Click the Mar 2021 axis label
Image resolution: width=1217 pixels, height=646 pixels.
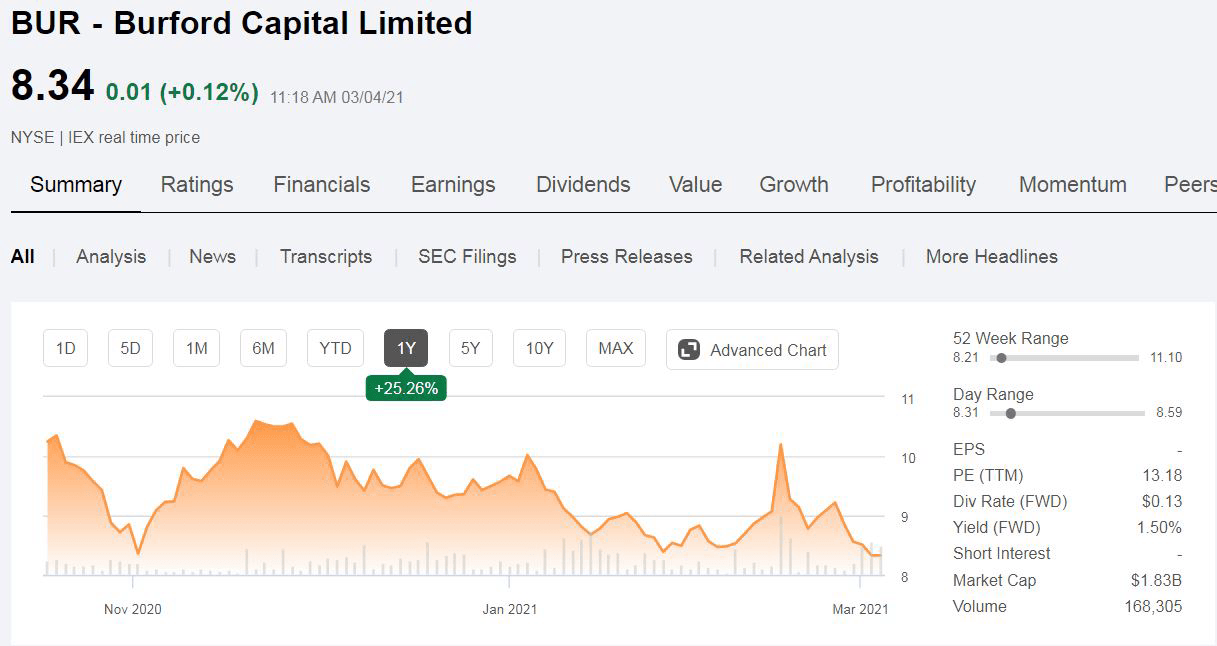pos(860,609)
